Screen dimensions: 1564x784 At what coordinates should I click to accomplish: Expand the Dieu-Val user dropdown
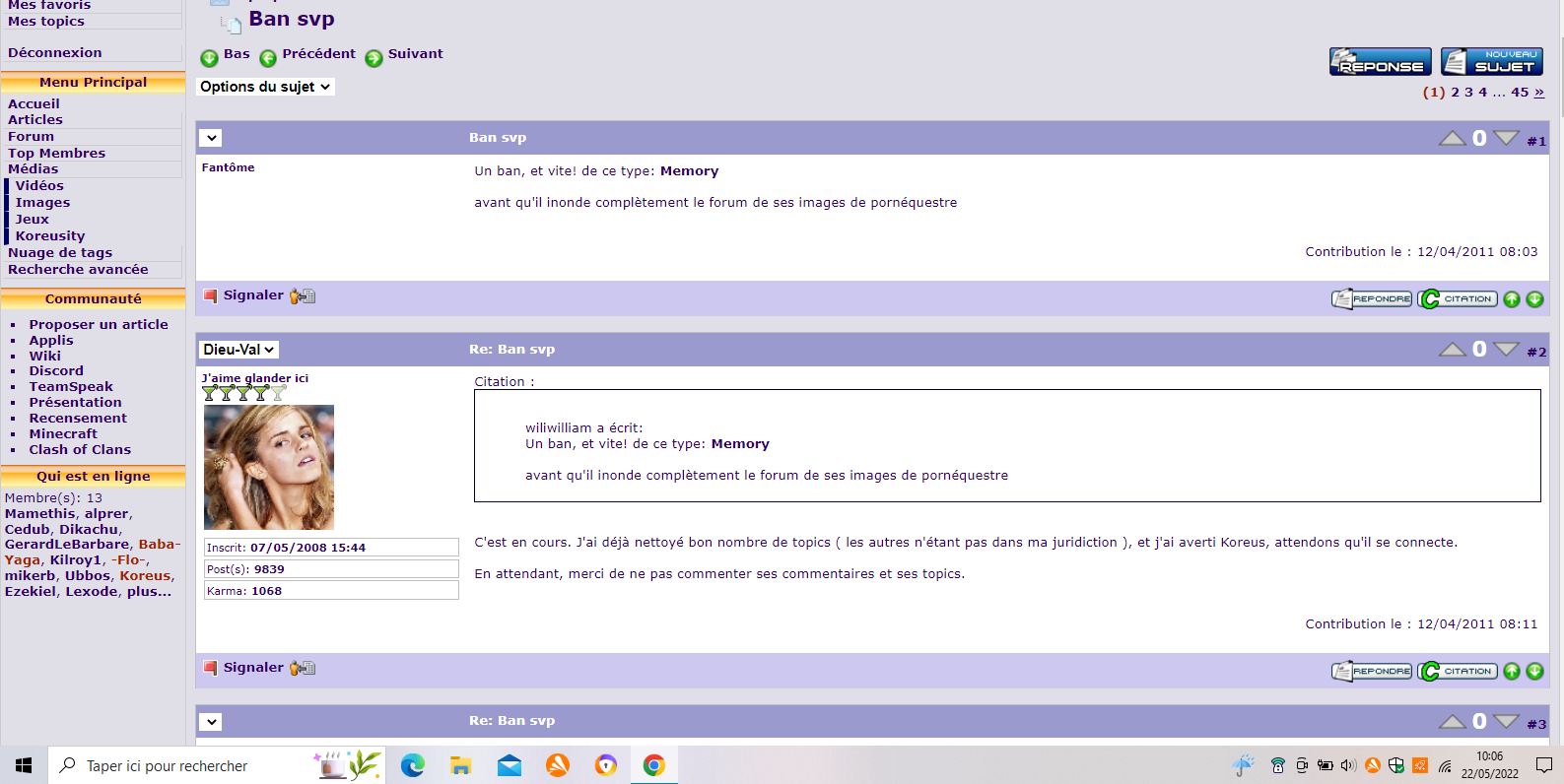[238, 350]
